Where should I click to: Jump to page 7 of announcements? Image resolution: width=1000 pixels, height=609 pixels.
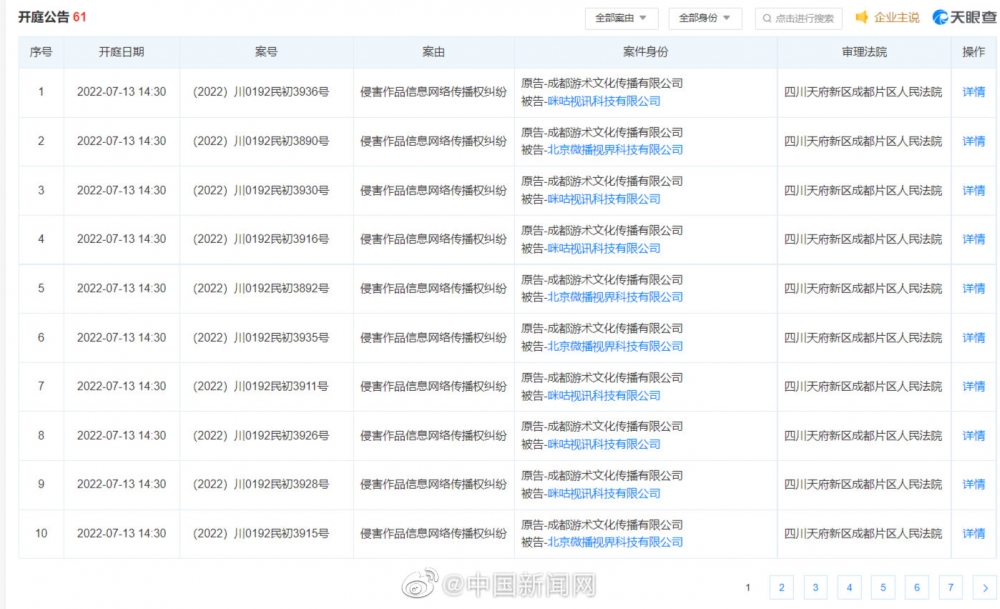[x=951, y=588]
